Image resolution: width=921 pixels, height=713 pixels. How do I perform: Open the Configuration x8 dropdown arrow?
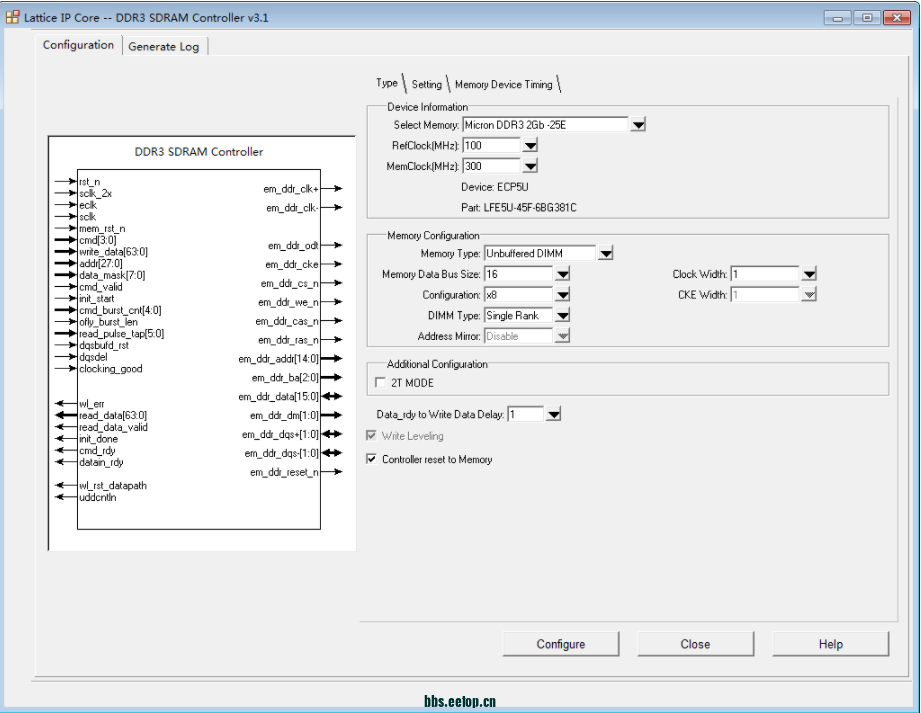(562, 294)
